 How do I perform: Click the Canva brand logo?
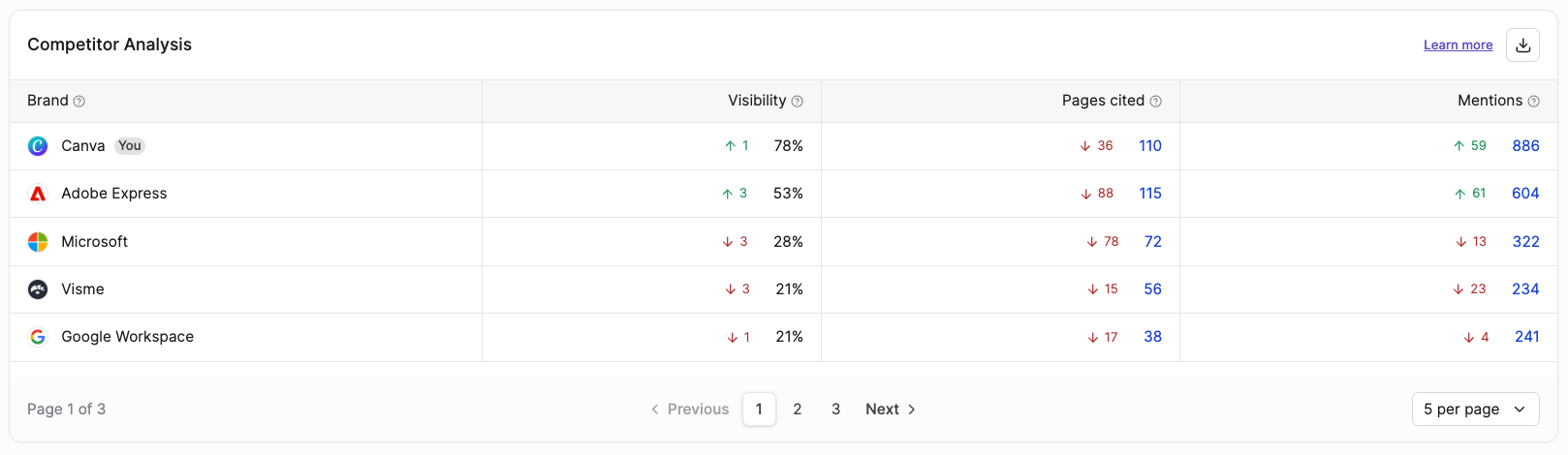38,146
